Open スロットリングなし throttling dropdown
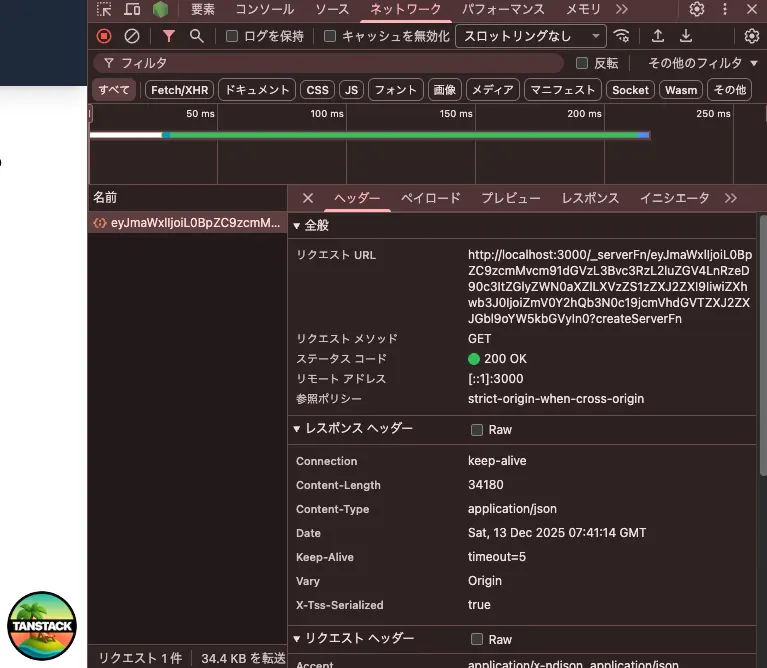767x668 pixels. [x=531, y=36]
